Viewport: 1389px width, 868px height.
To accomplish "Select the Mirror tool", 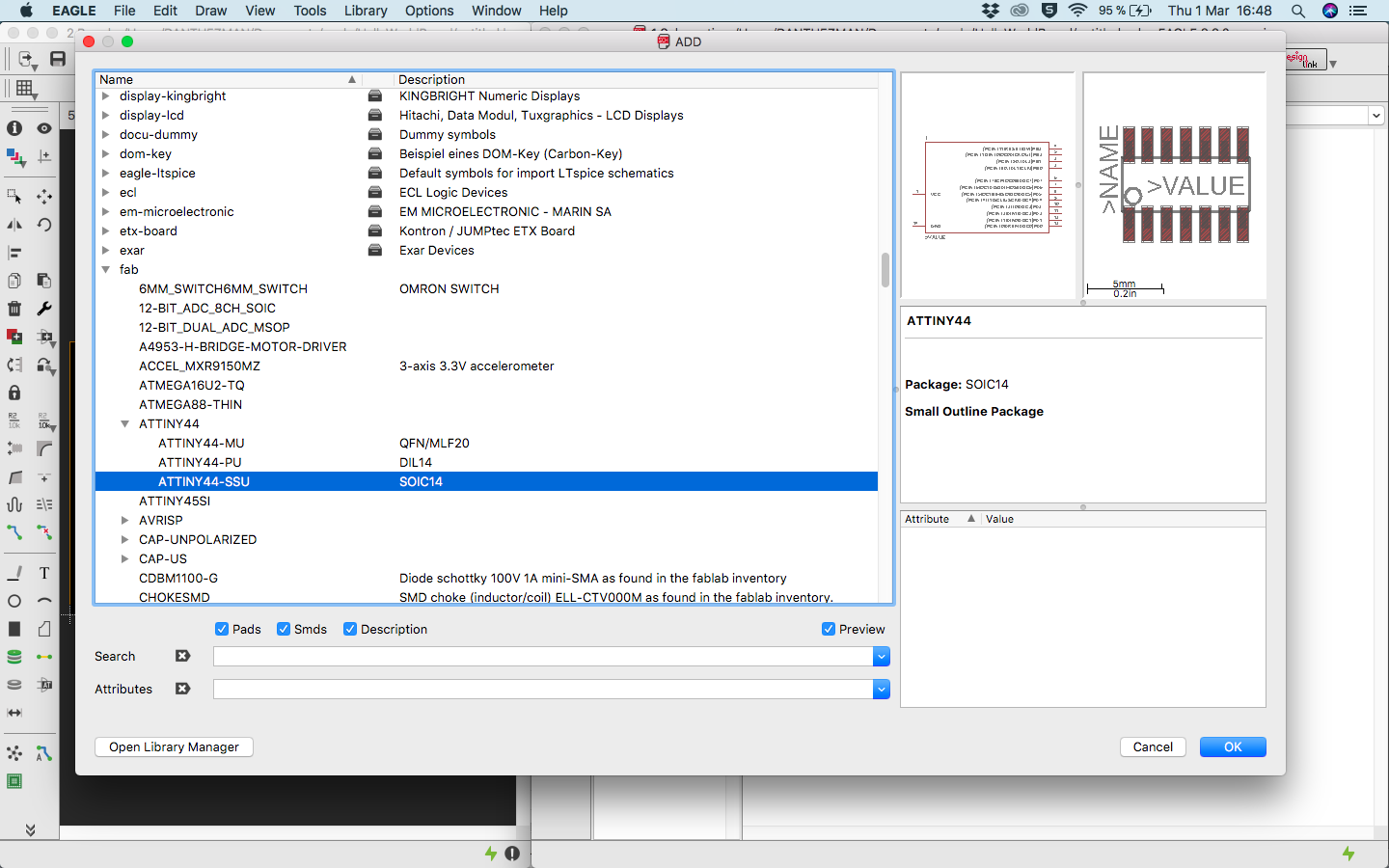I will [14, 225].
